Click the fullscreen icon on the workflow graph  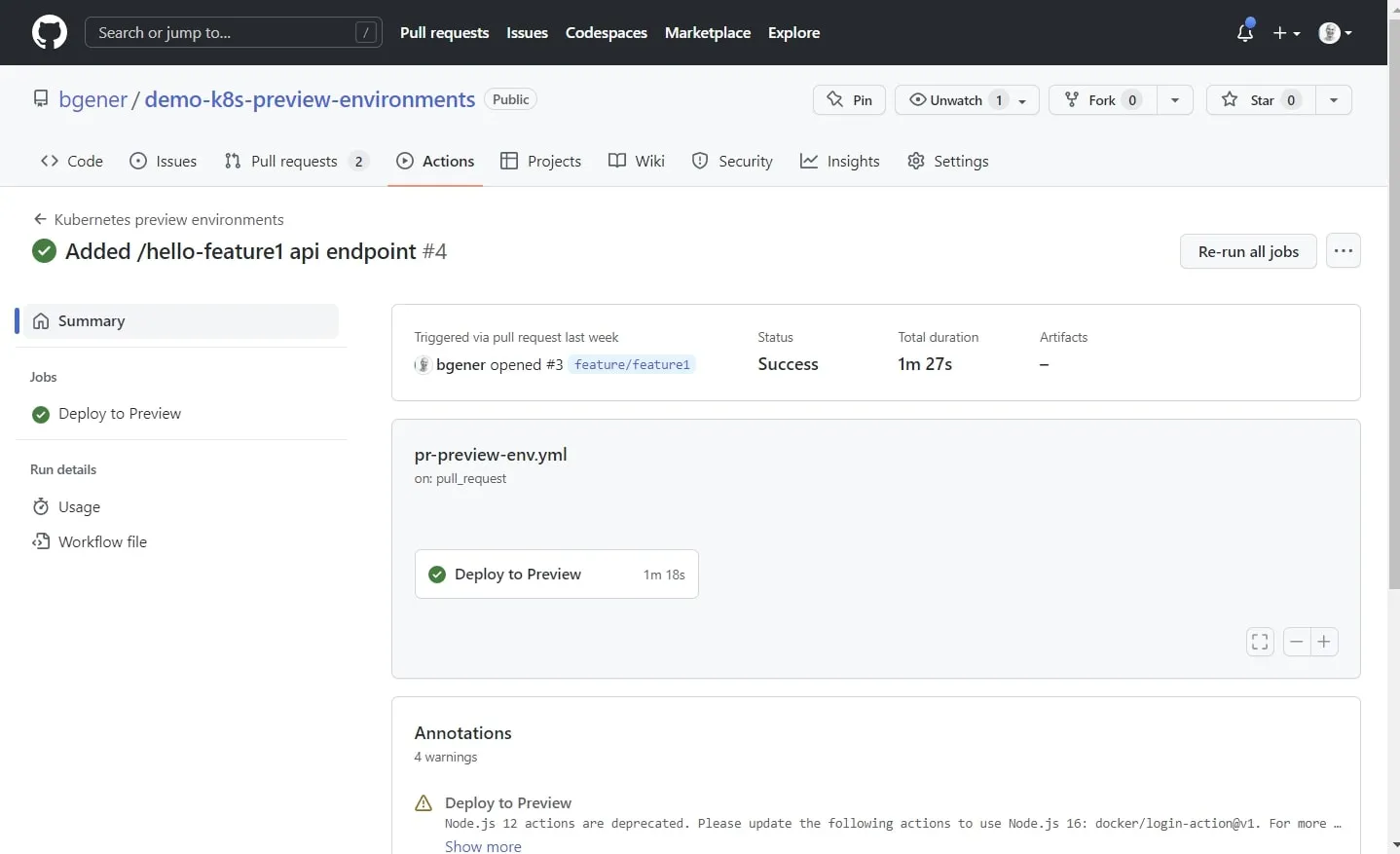(x=1259, y=642)
